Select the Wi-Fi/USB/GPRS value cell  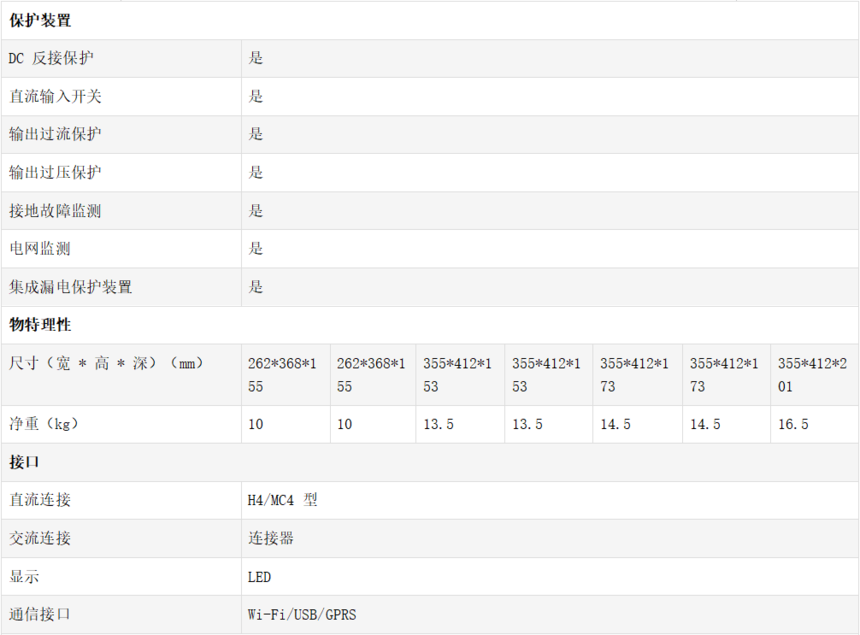coord(302,615)
